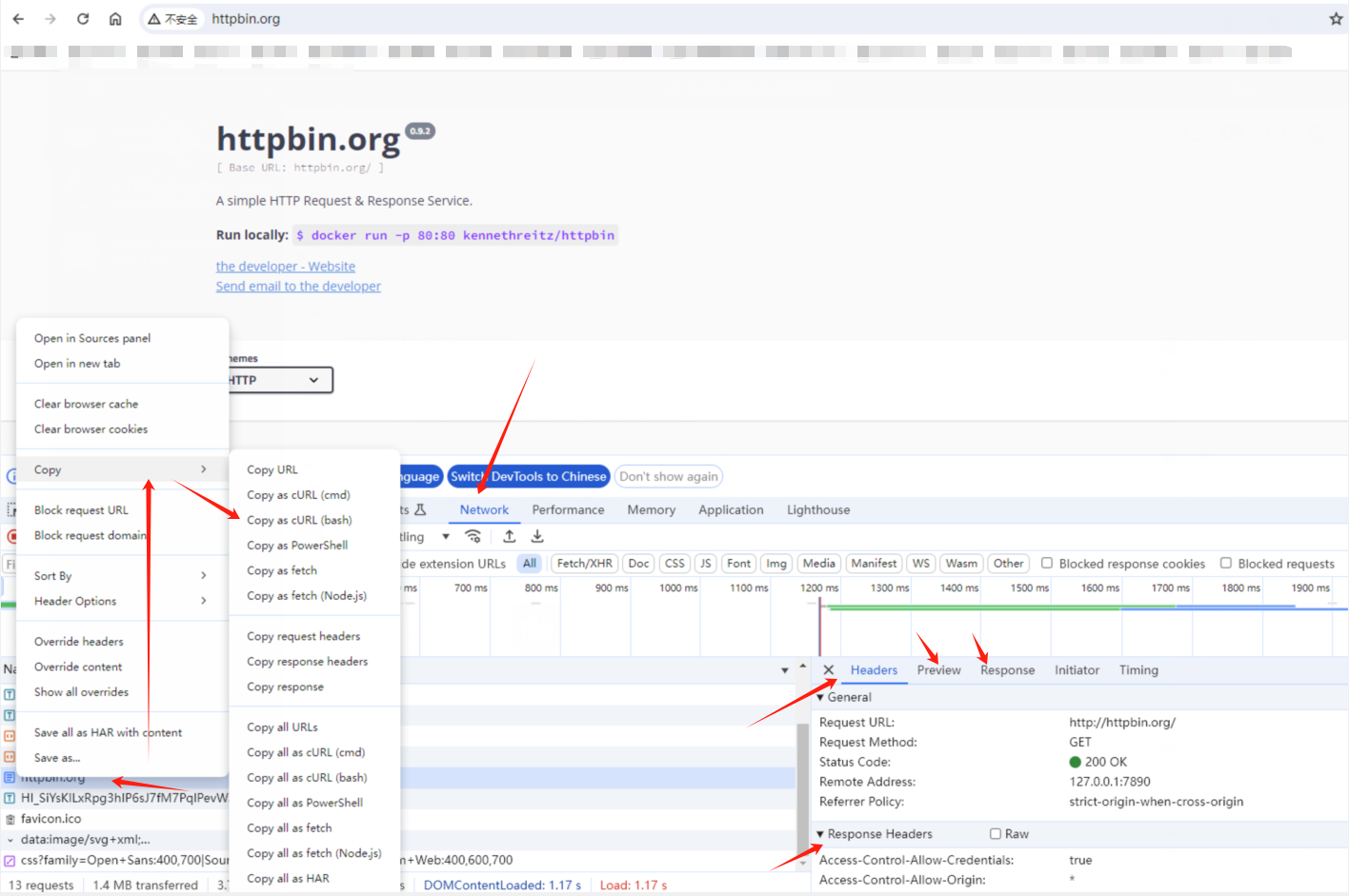Viewport: 1349px width, 896px height.
Task: Select Copy as fetch (Node.js)
Action: pos(307,596)
